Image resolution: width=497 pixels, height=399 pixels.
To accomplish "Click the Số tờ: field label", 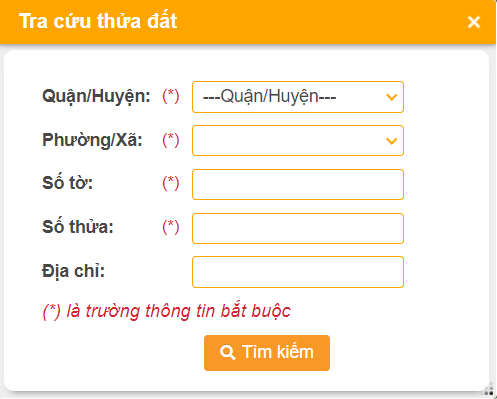I will point(67,183).
